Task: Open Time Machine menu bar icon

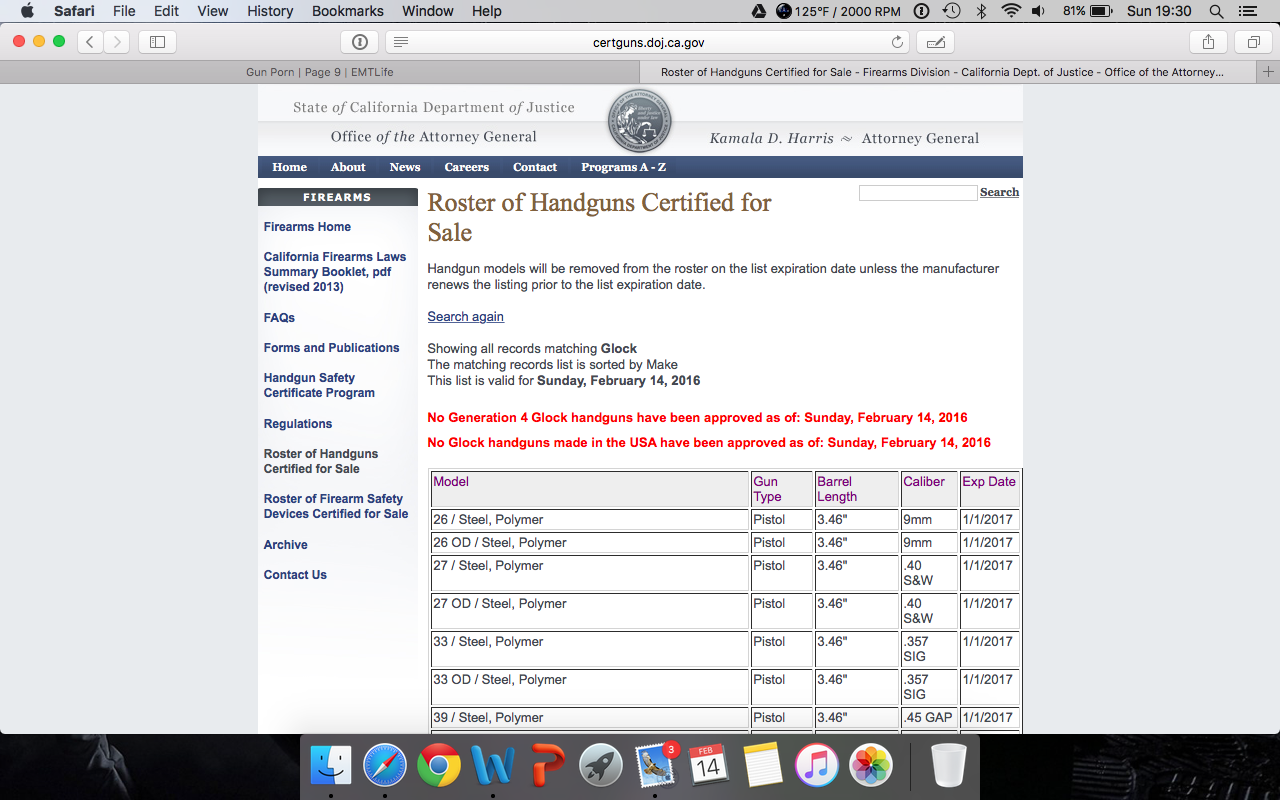Action: pyautogui.click(x=952, y=11)
